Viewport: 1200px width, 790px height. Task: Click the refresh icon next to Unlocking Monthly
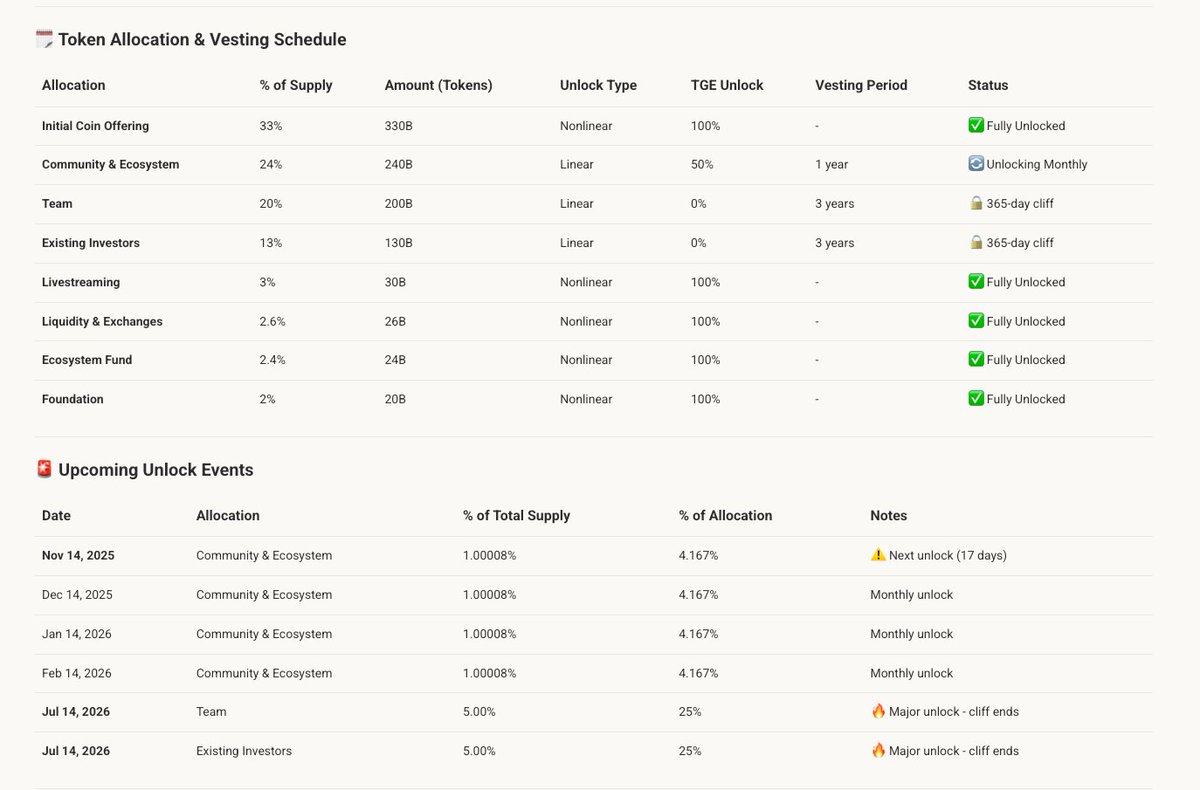click(x=976, y=164)
